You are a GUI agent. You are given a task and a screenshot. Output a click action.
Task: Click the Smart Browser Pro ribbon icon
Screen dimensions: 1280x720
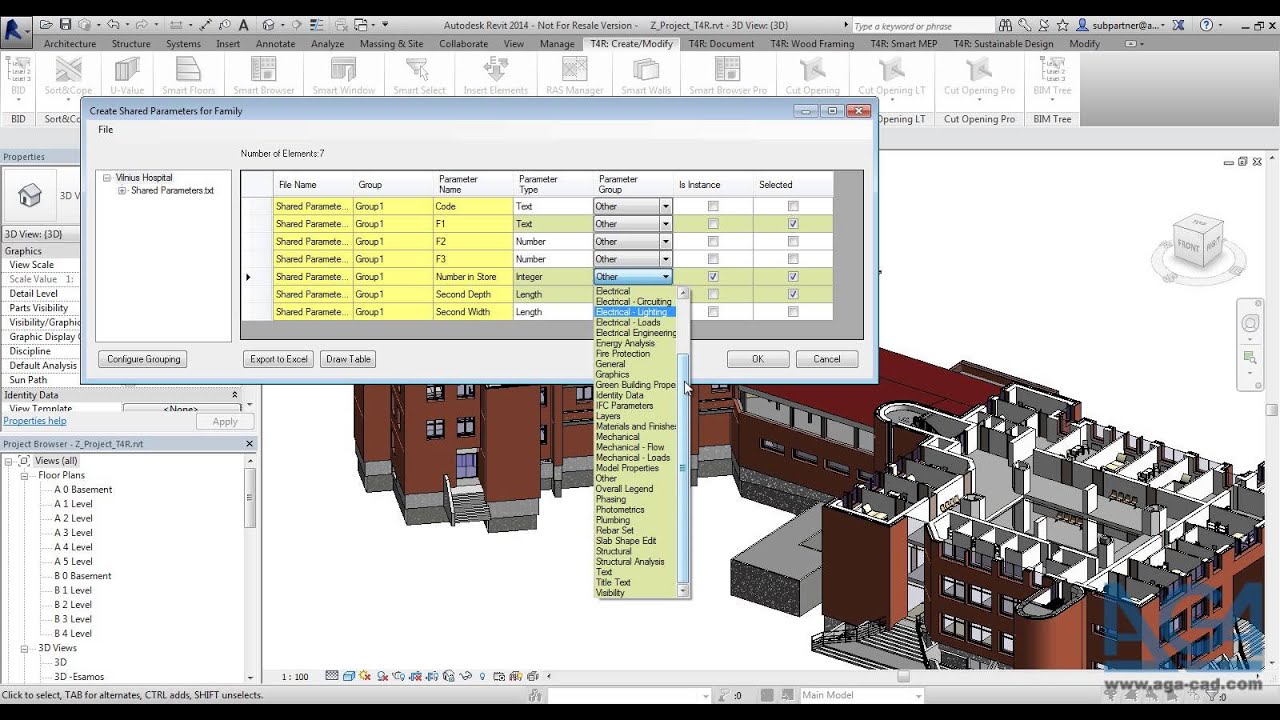(x=728, y=69)
